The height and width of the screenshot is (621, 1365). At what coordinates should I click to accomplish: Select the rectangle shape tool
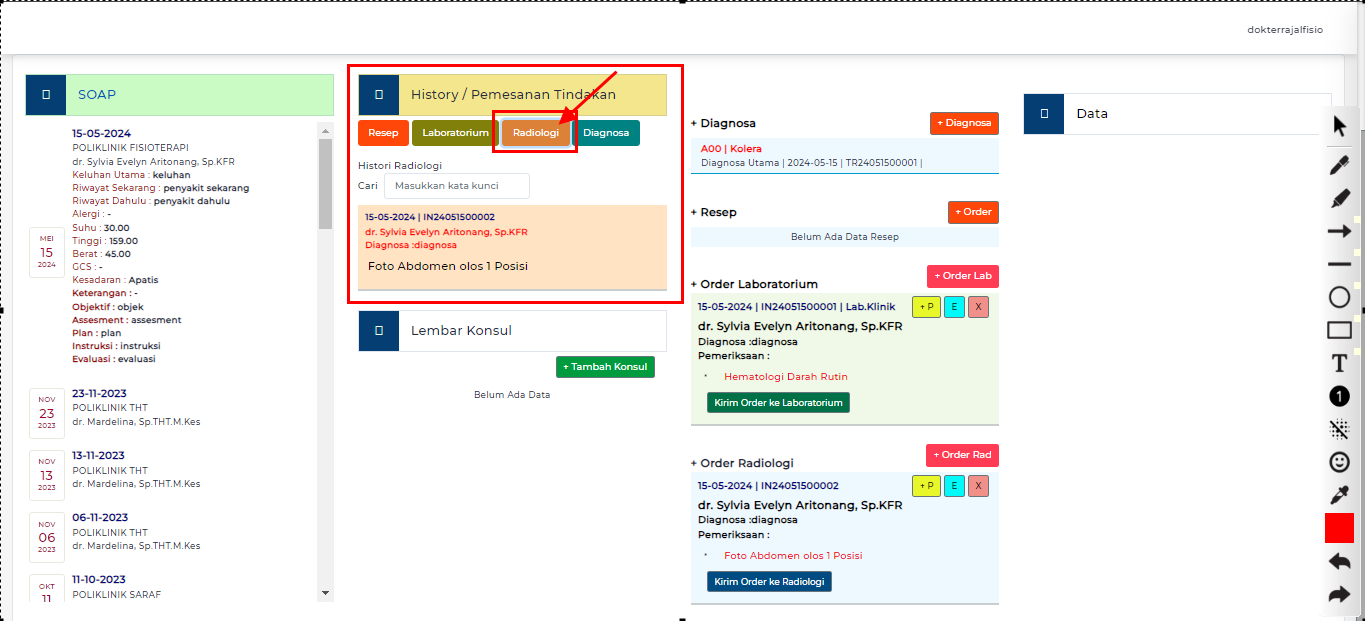pos(1340,330)
